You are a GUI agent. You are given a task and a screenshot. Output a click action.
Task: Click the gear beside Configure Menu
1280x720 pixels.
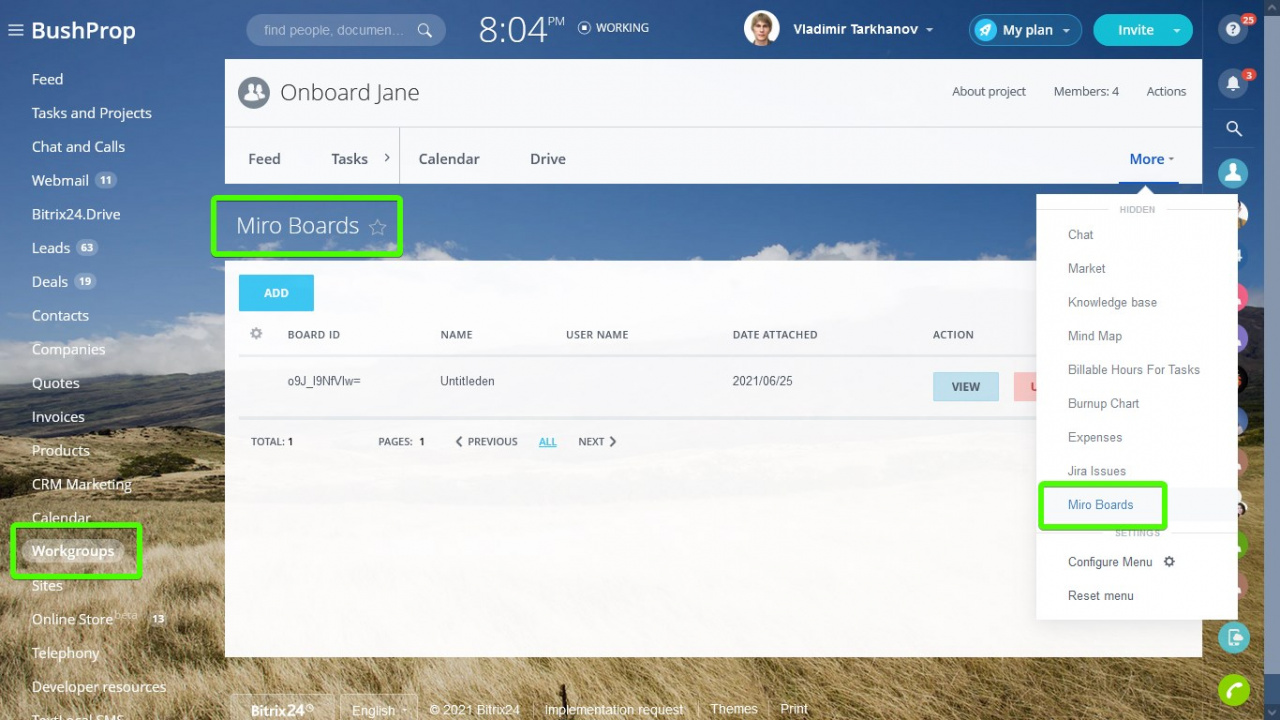1169,562
